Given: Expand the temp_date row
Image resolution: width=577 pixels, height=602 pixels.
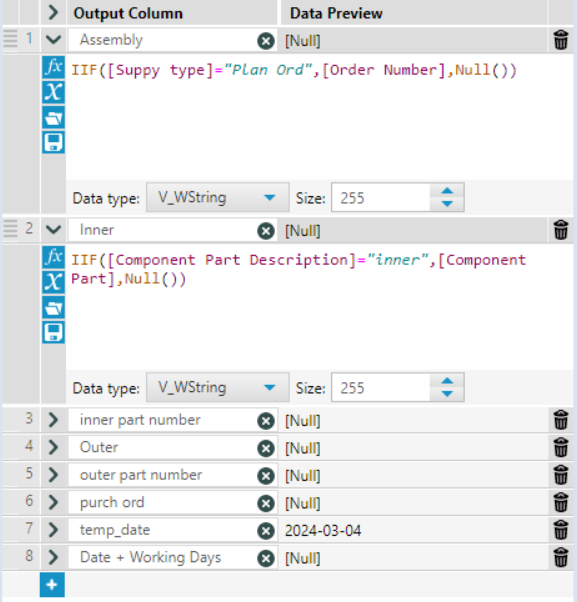Looking at the screenshot, I should pyautogui.click(x=53, y=530).
